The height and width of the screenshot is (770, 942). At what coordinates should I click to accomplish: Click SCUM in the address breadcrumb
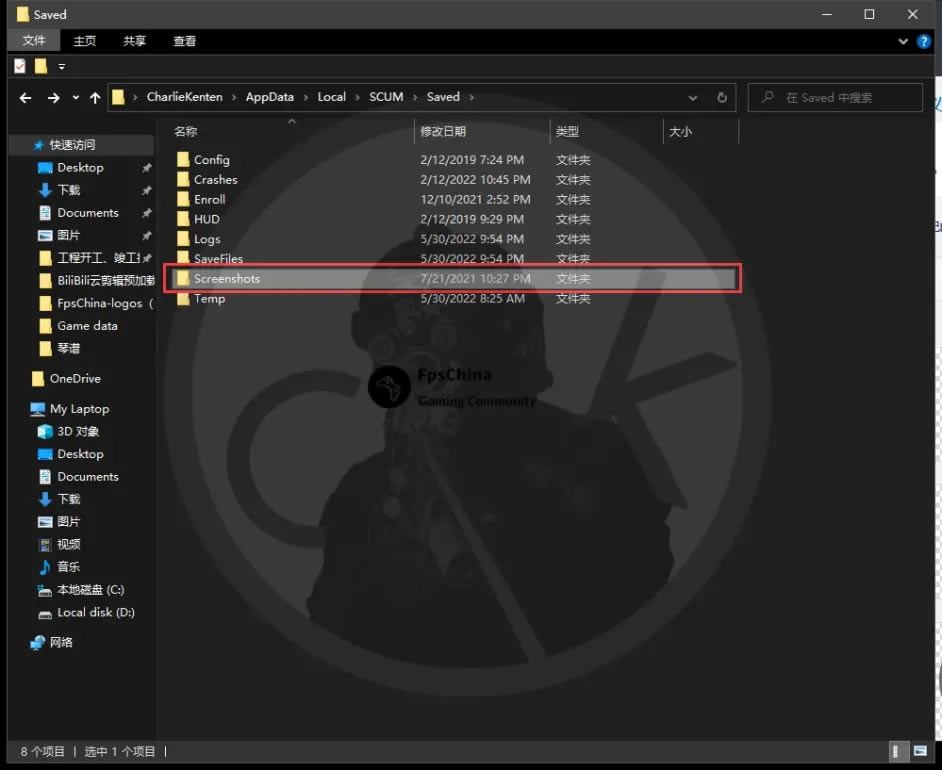coord(386,97)
